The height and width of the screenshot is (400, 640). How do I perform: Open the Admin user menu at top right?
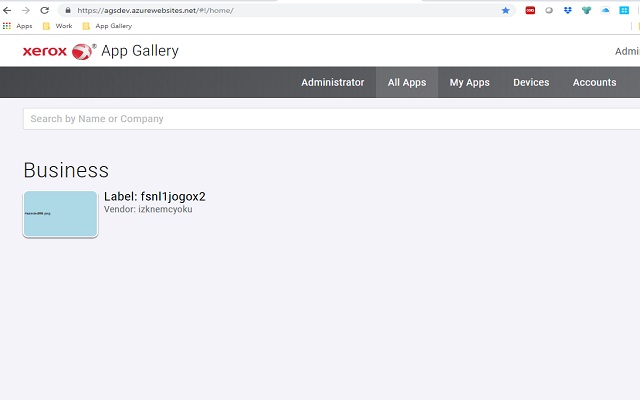[627, 51]
